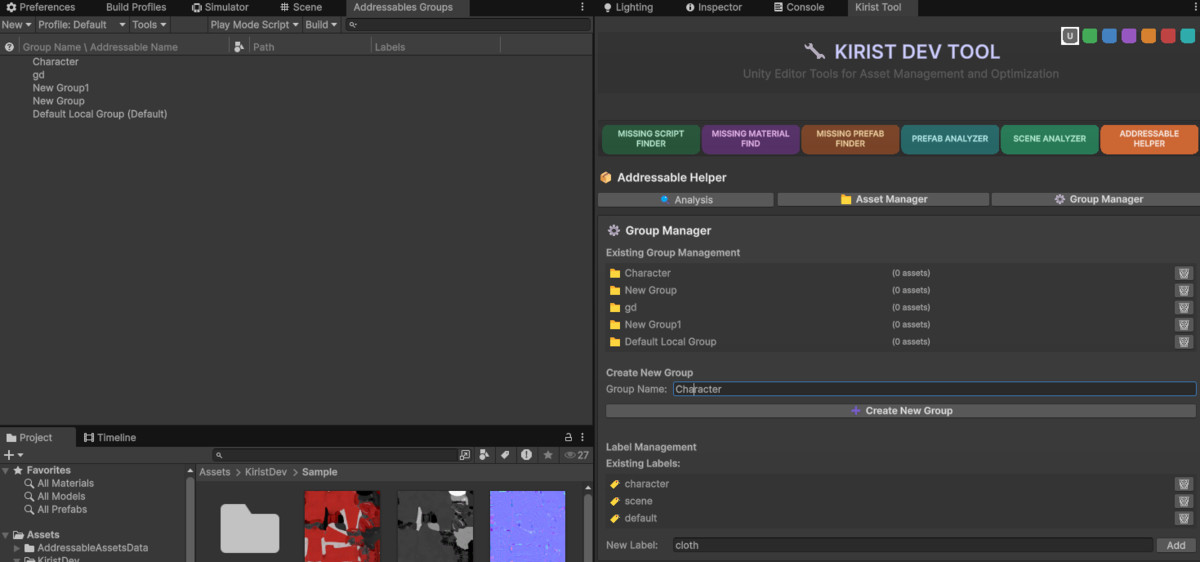Switch to the Console tab

799,7
